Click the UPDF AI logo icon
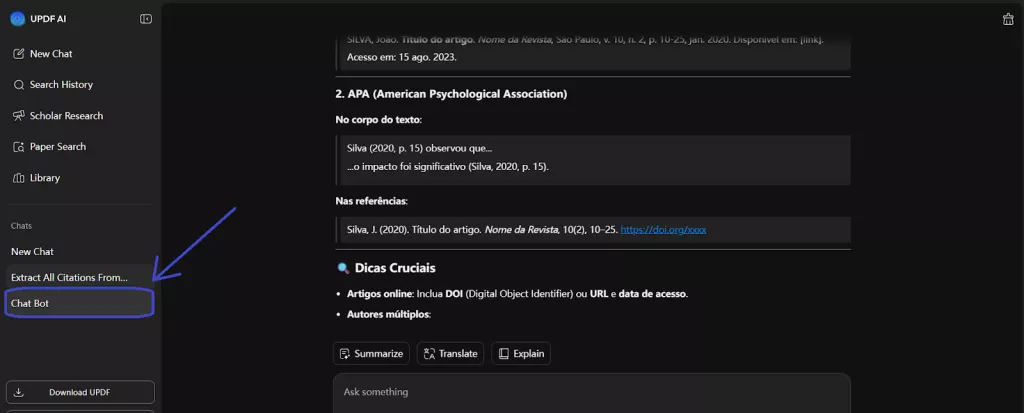The image size is (1024, 413). [x=17, y=19]
